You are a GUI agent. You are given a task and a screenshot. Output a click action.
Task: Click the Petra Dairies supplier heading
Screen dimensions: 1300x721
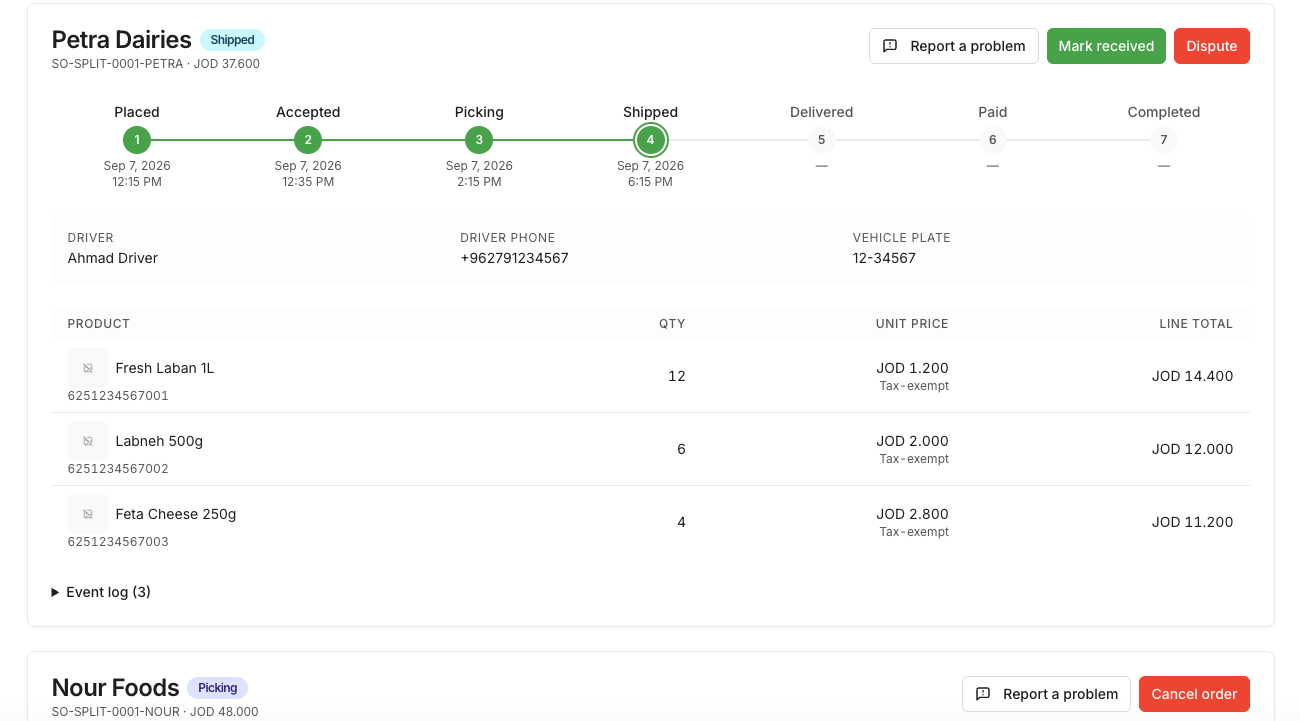point(122,40)
